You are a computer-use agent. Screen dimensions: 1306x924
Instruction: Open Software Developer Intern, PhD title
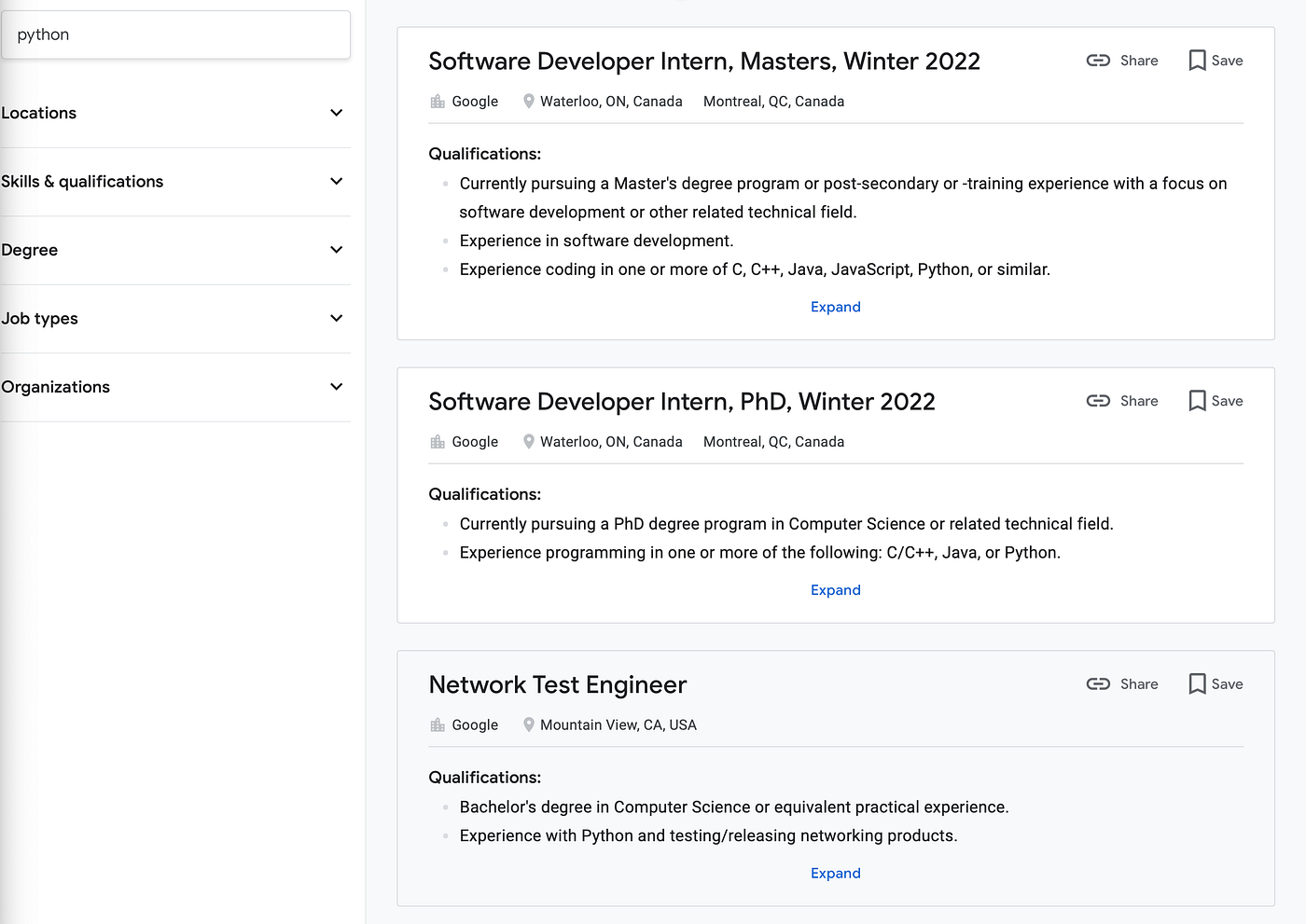point(681,402)
